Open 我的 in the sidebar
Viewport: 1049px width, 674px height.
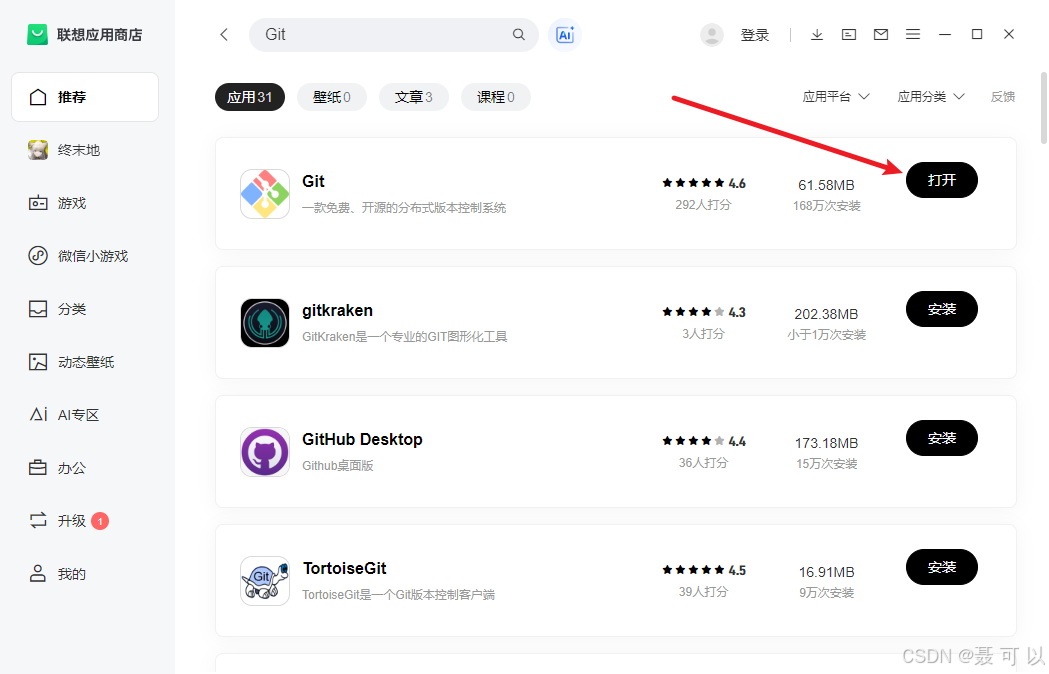tap(85, 574)
